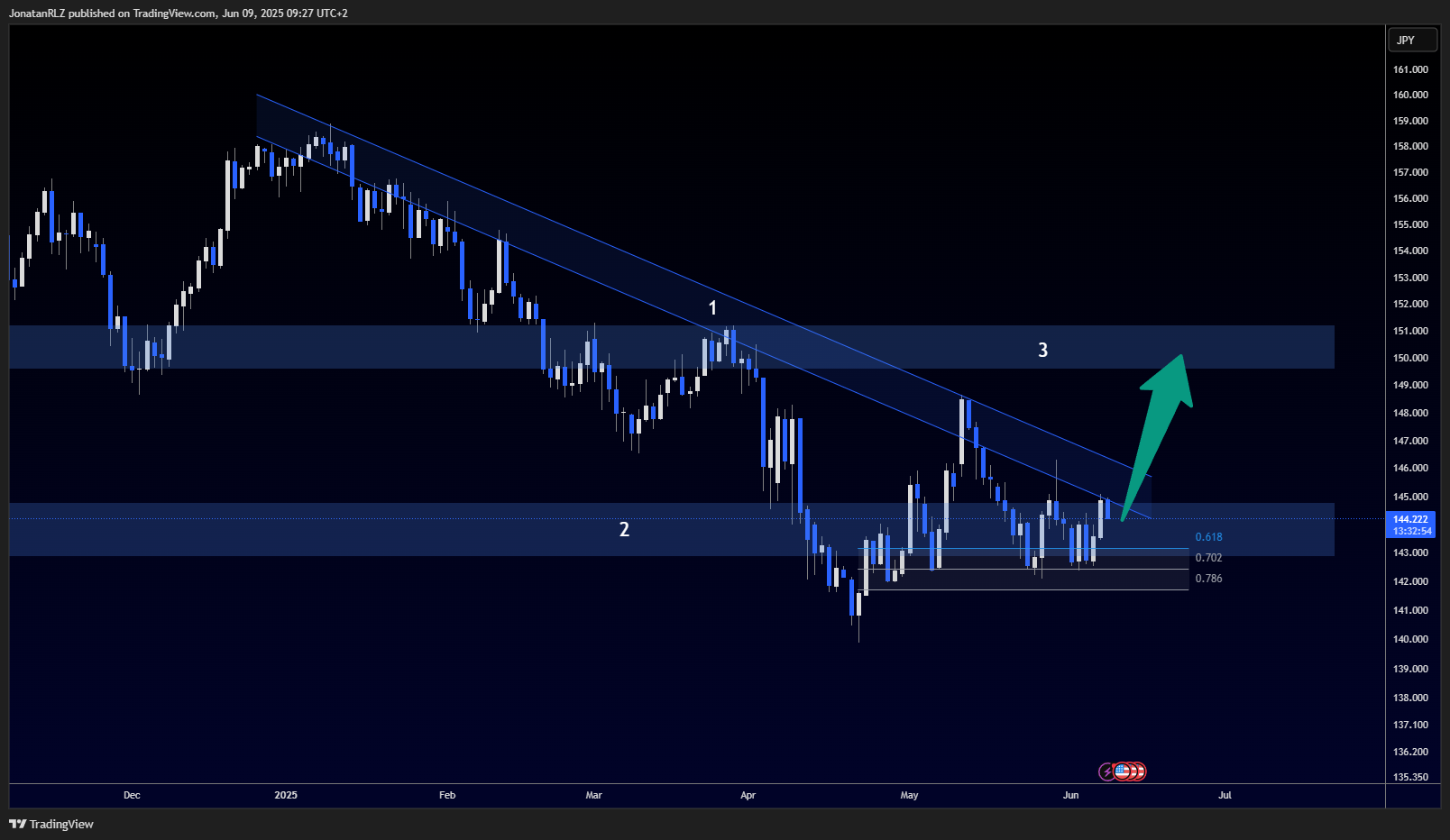The image size is (1450, 840).
Task: Open the JPY currency selector
Action: (x=1412, y=40)
